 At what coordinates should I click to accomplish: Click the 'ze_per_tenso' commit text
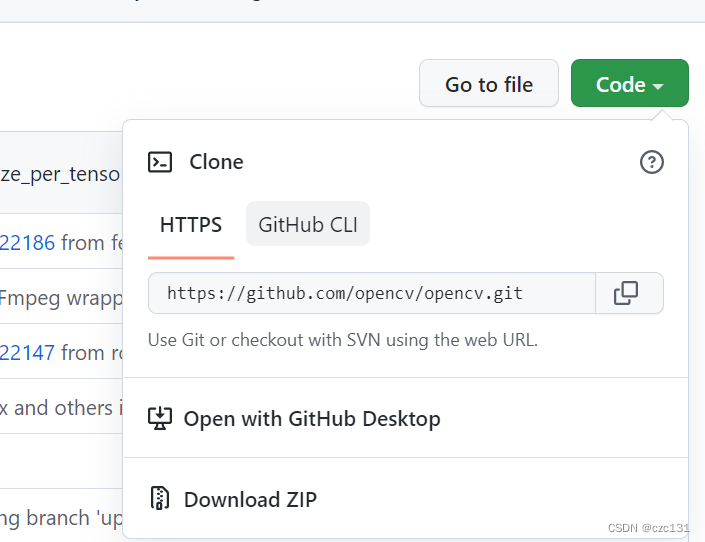pyautogui.click(x=60, y=174)
